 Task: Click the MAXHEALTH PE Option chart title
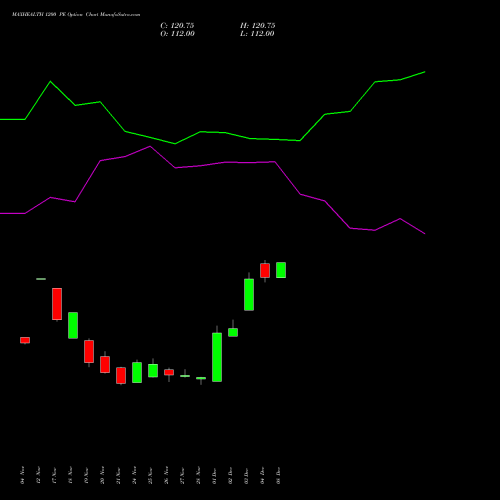[x=76, y=15]
